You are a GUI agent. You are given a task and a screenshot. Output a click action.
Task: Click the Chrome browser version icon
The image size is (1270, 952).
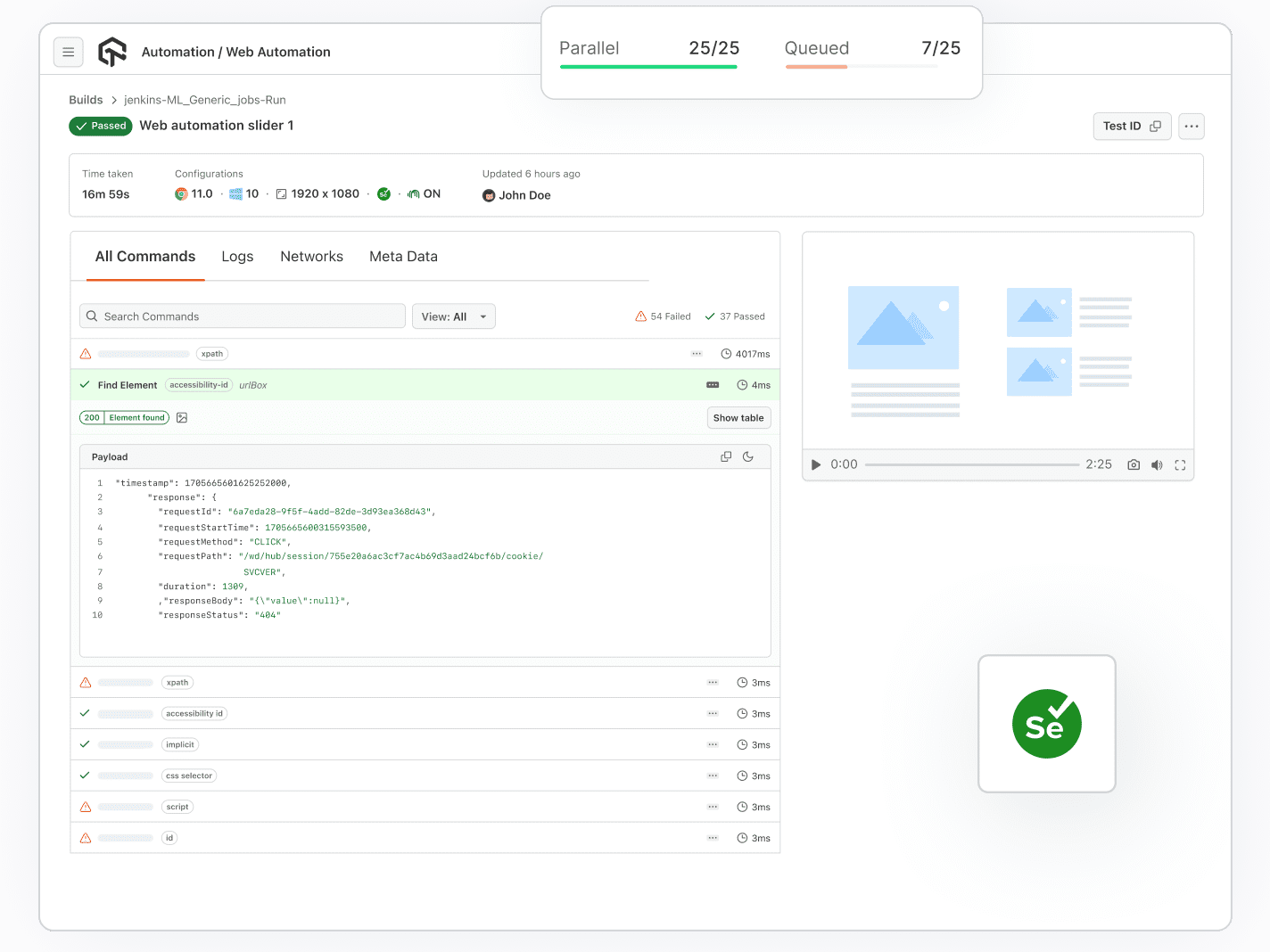(181, 193)
